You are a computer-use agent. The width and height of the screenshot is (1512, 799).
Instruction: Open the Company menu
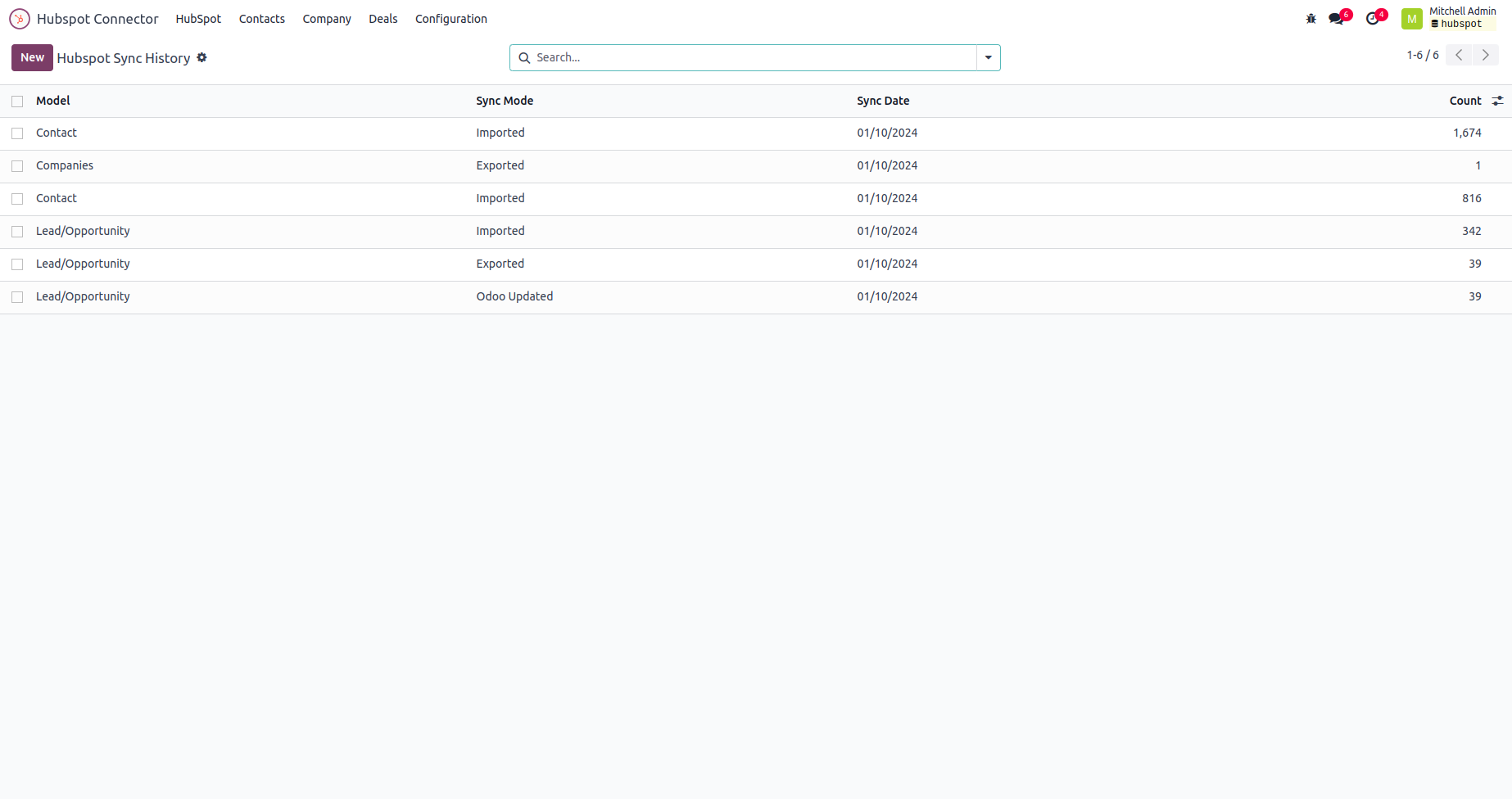point(327,19)
